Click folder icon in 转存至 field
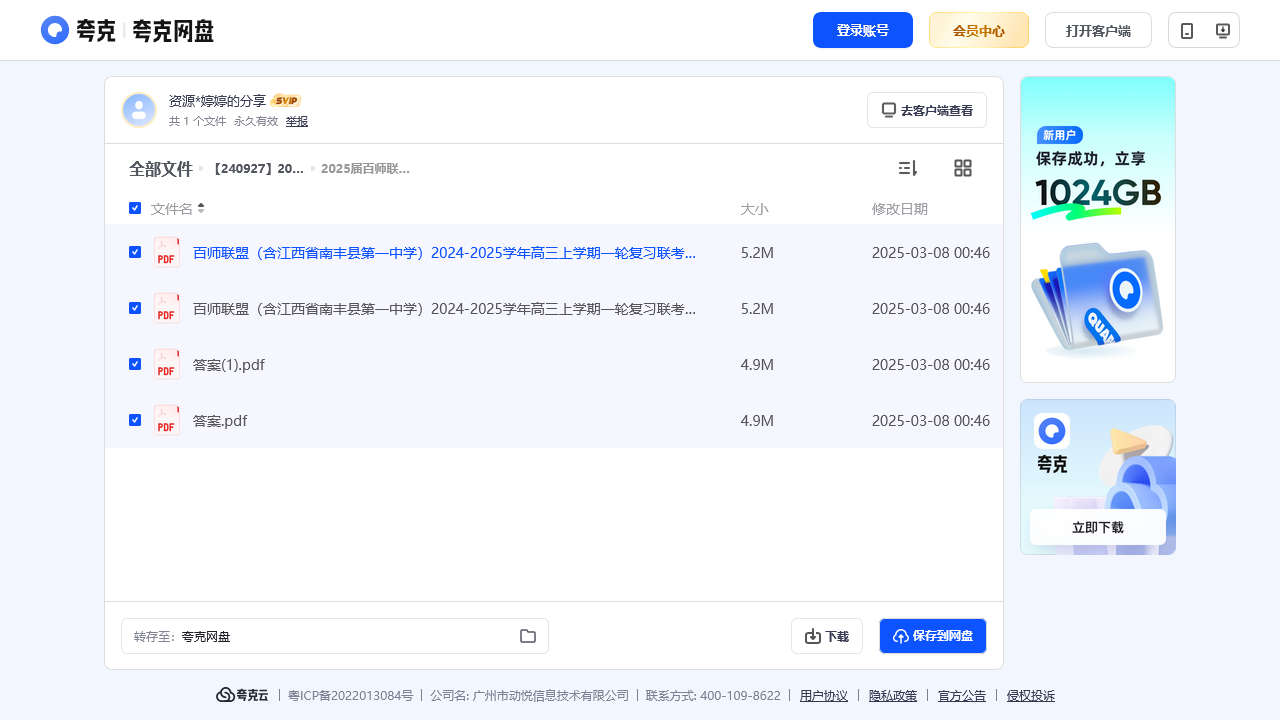Screen dimensions: 1280x720 pyautogui.click(x=528, y=636)
